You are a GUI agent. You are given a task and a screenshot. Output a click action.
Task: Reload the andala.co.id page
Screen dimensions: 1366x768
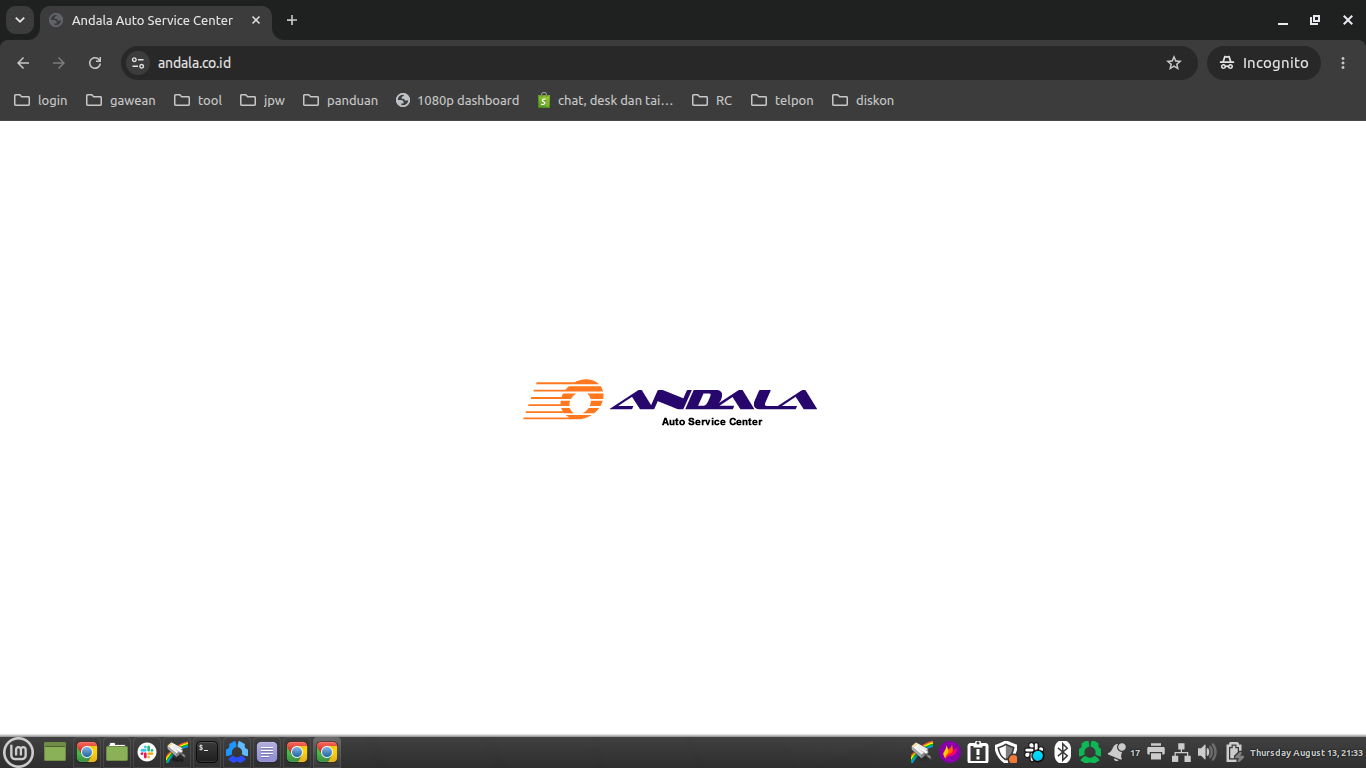point(95,63)
